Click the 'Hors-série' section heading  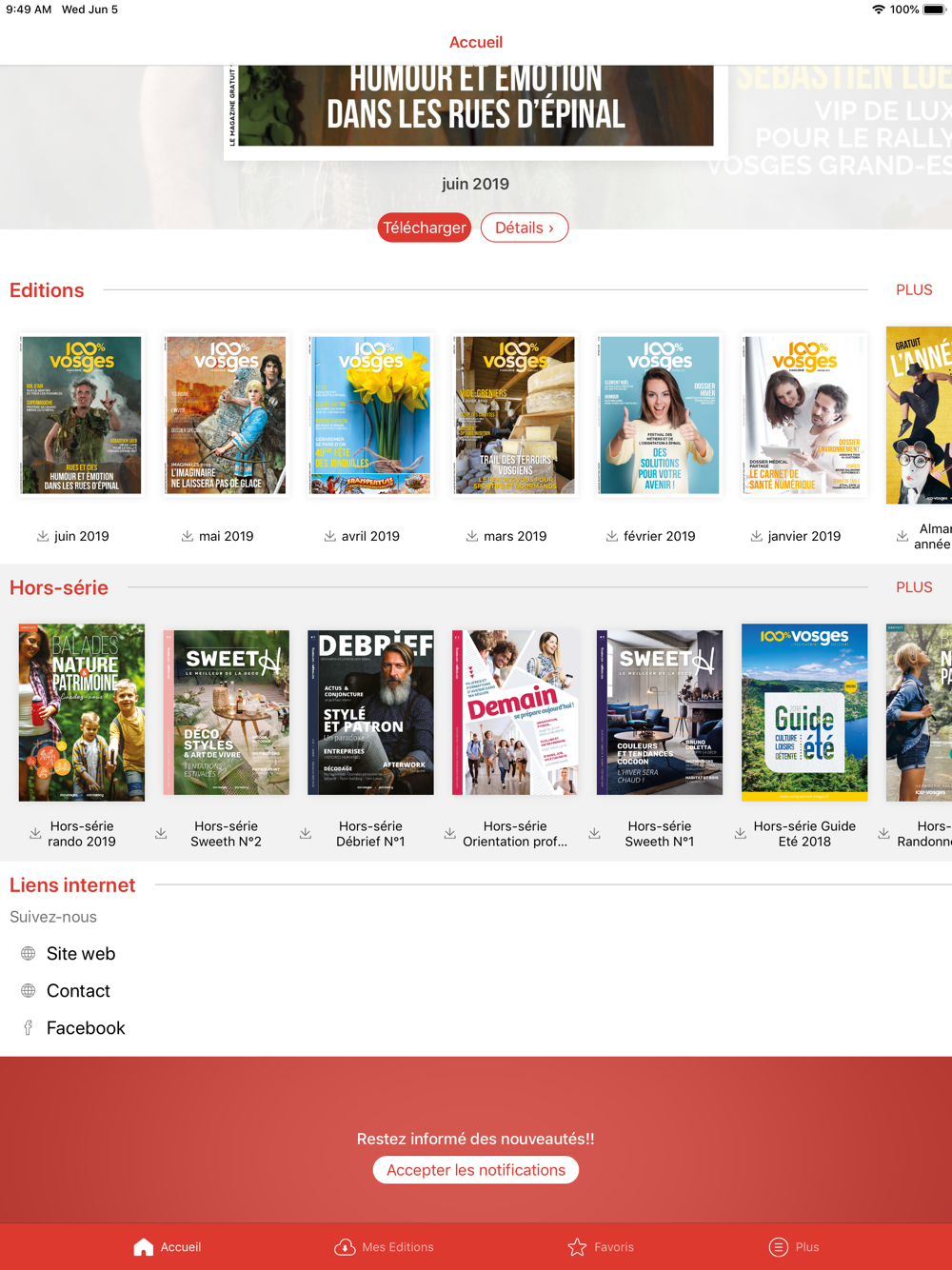pyautogui.click(x=59, y=587)
